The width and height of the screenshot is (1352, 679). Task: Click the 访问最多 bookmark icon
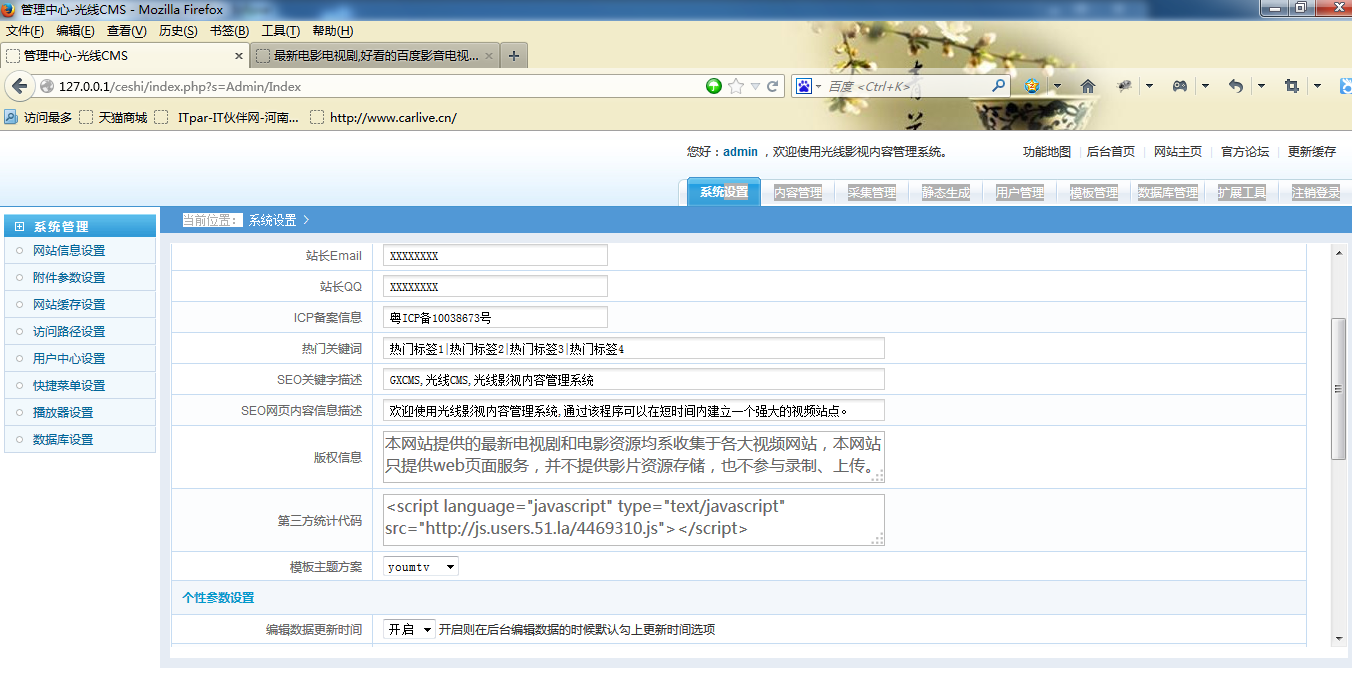click(12, 117)
